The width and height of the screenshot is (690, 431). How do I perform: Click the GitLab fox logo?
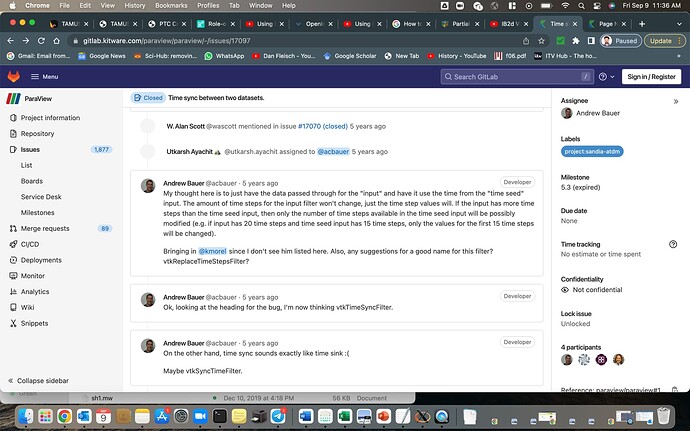pyautogui.click(x=14, y=77)
